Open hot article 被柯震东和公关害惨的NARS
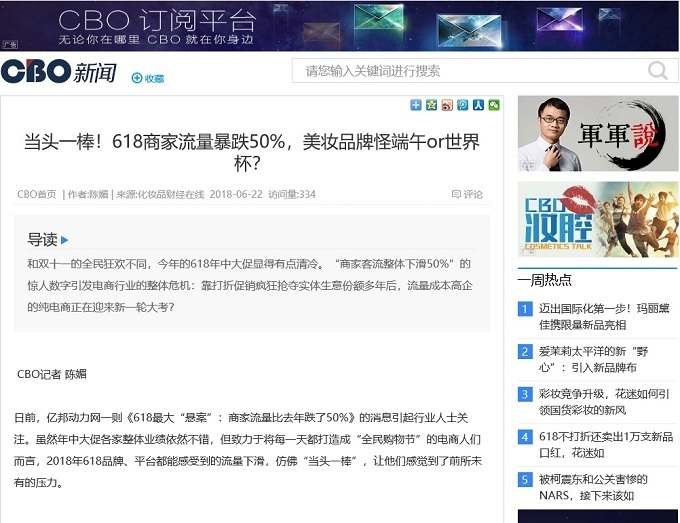The height and width of the screenshot is (523, 680). pos(593,487)
